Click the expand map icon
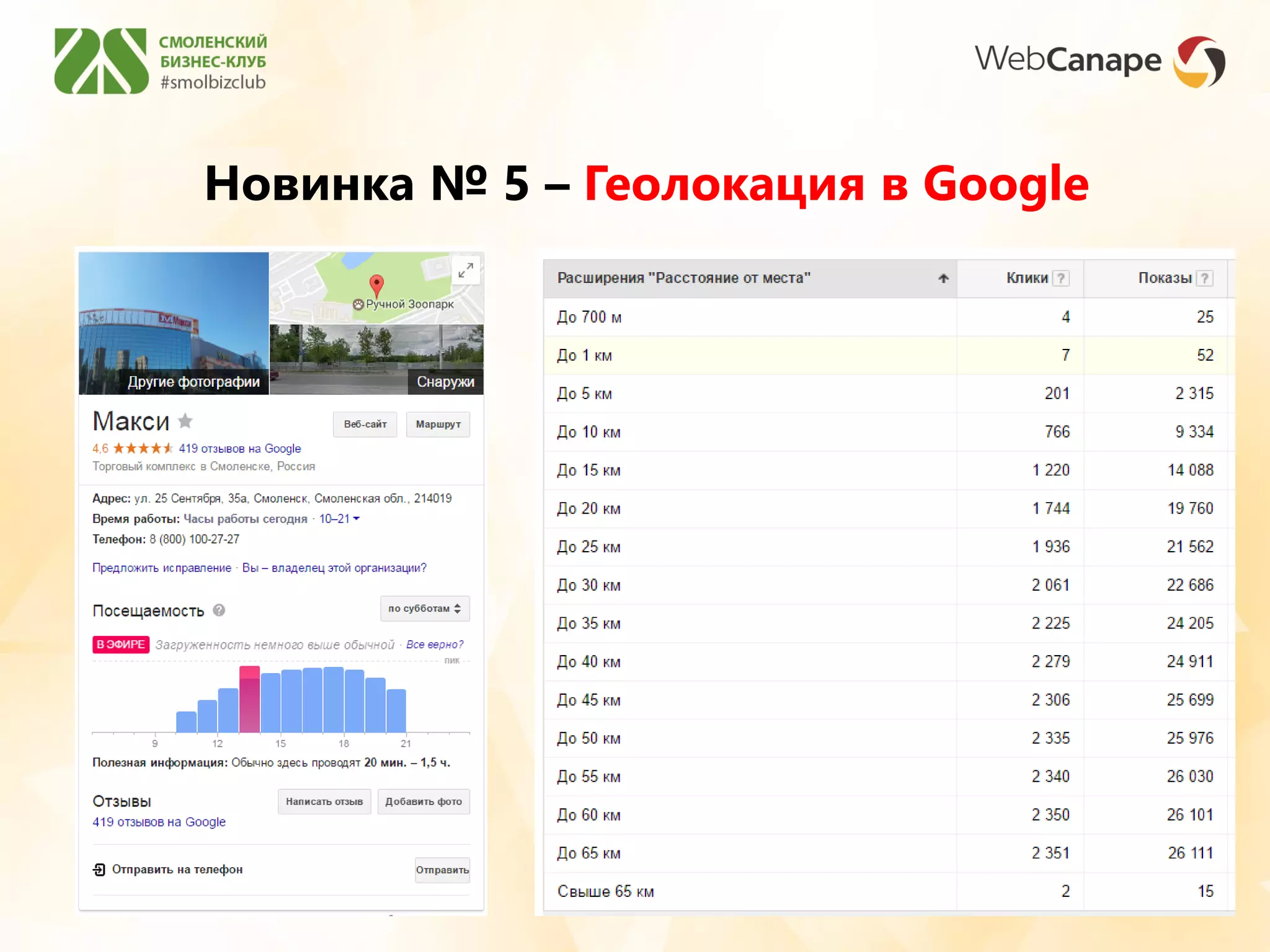This screenshot has height=952, width=1270. (466, 270)
